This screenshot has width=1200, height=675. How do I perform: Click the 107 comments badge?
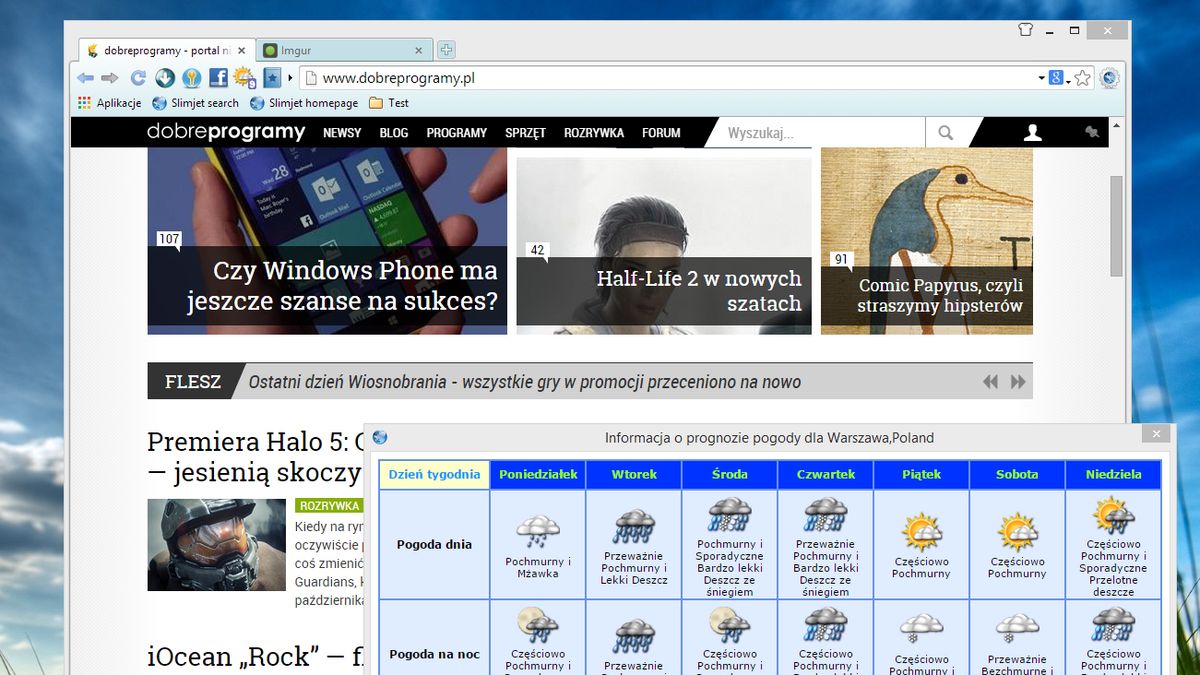[168, 239]
